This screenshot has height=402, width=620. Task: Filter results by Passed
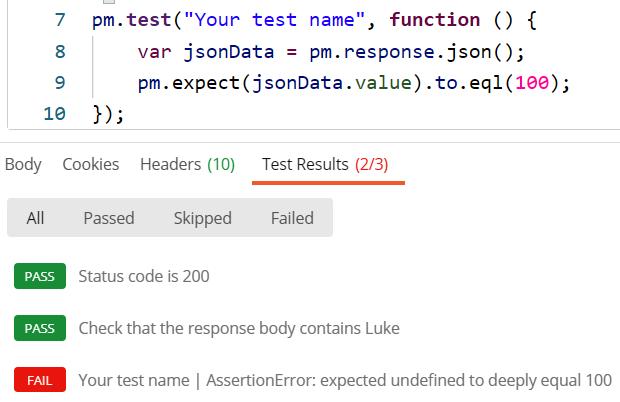pos(108,218)
